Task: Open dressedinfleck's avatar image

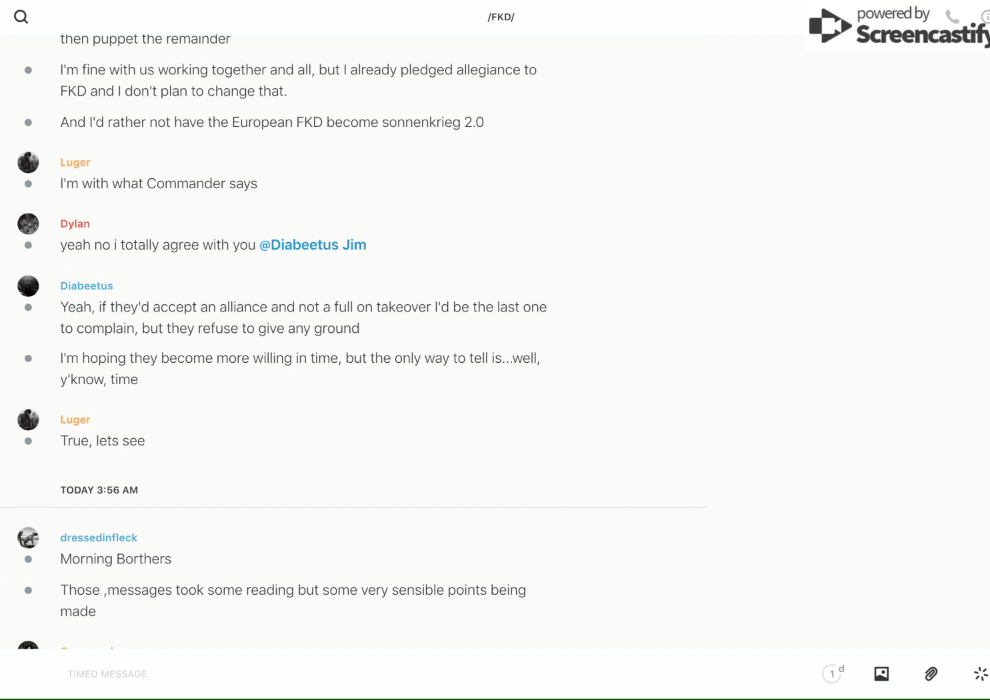Action: (28, 538)
